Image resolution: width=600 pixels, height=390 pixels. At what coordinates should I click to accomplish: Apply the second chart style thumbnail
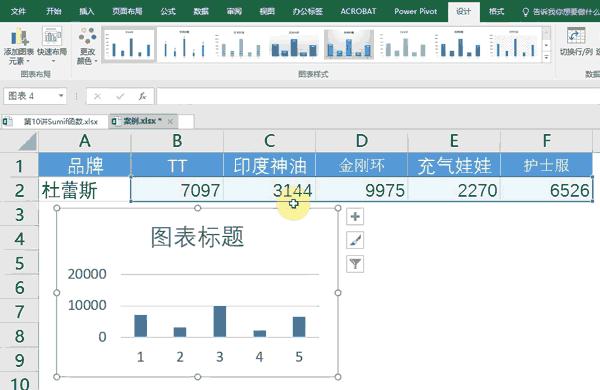click(x=184, y=45)
